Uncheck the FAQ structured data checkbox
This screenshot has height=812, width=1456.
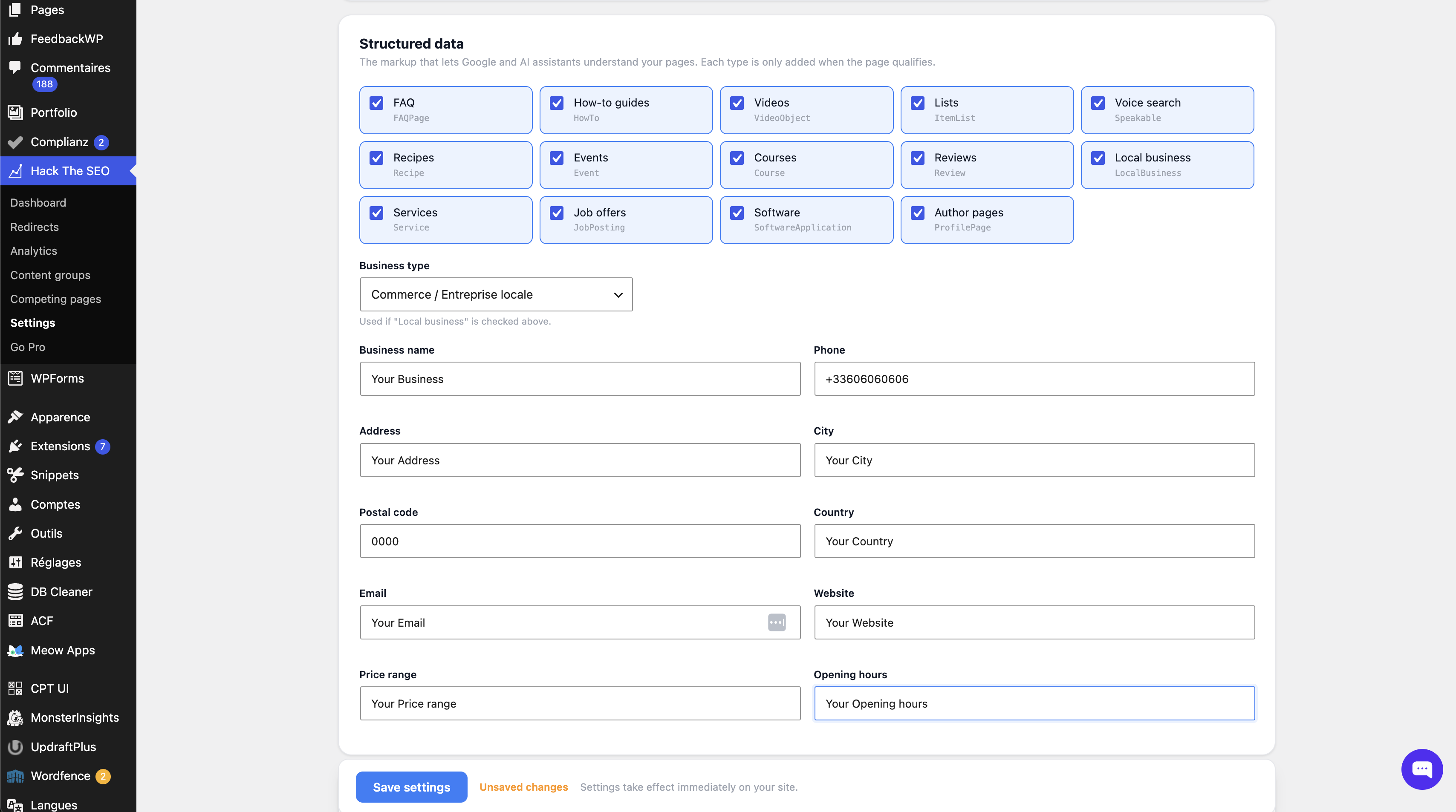click(x=376, y=103)
